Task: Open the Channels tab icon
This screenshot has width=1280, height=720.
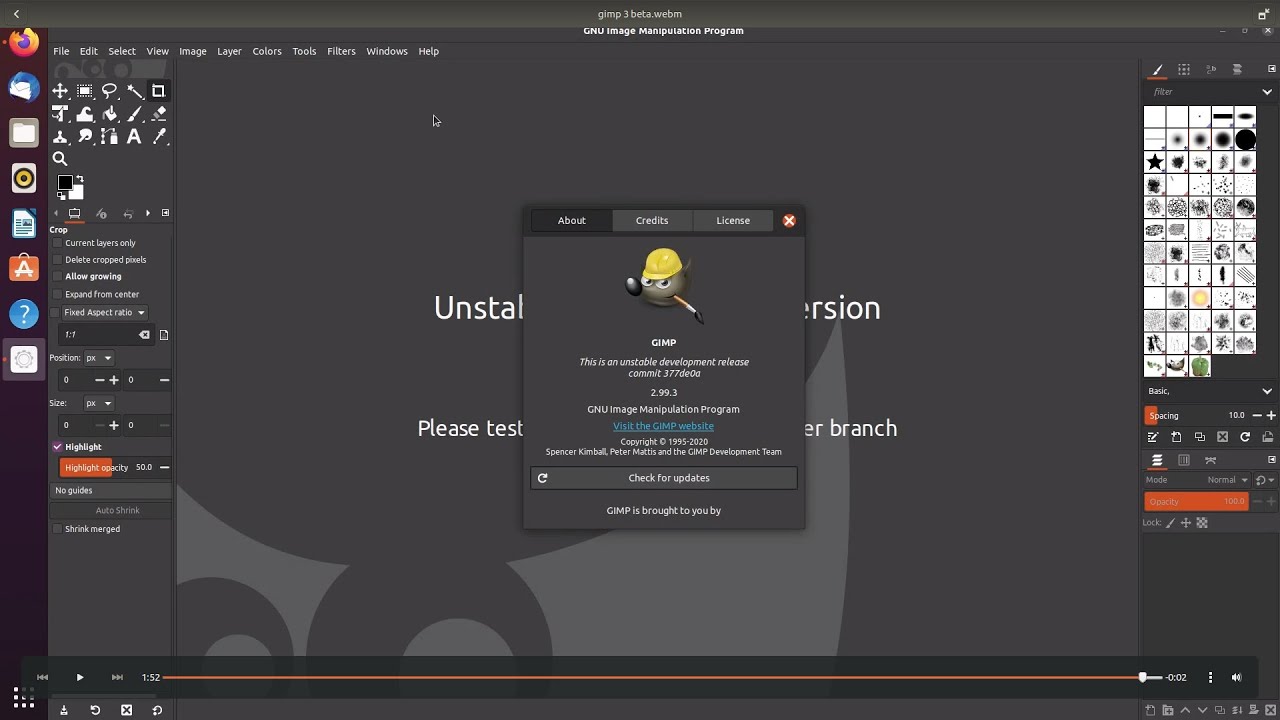Action: tap(1184, 460)
